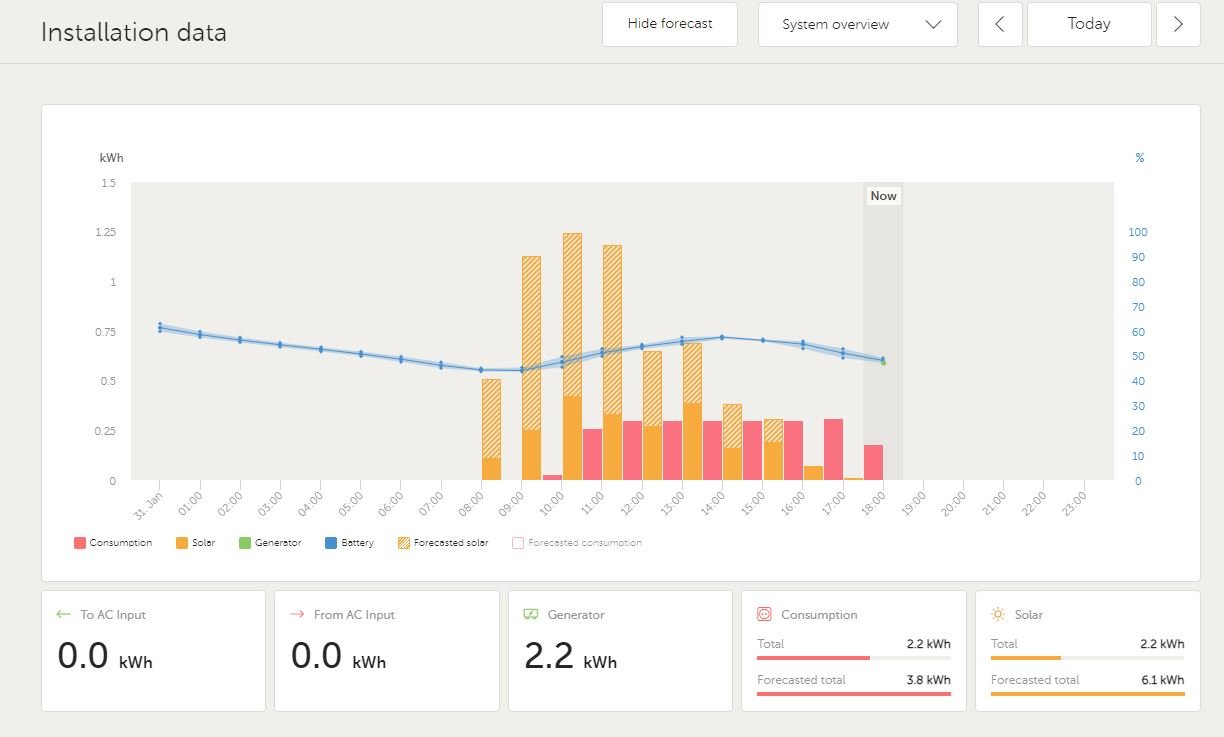Click the green To AC Input arrow icon
This screenshot has height=737, width=1224.
[x=64, y=614]
